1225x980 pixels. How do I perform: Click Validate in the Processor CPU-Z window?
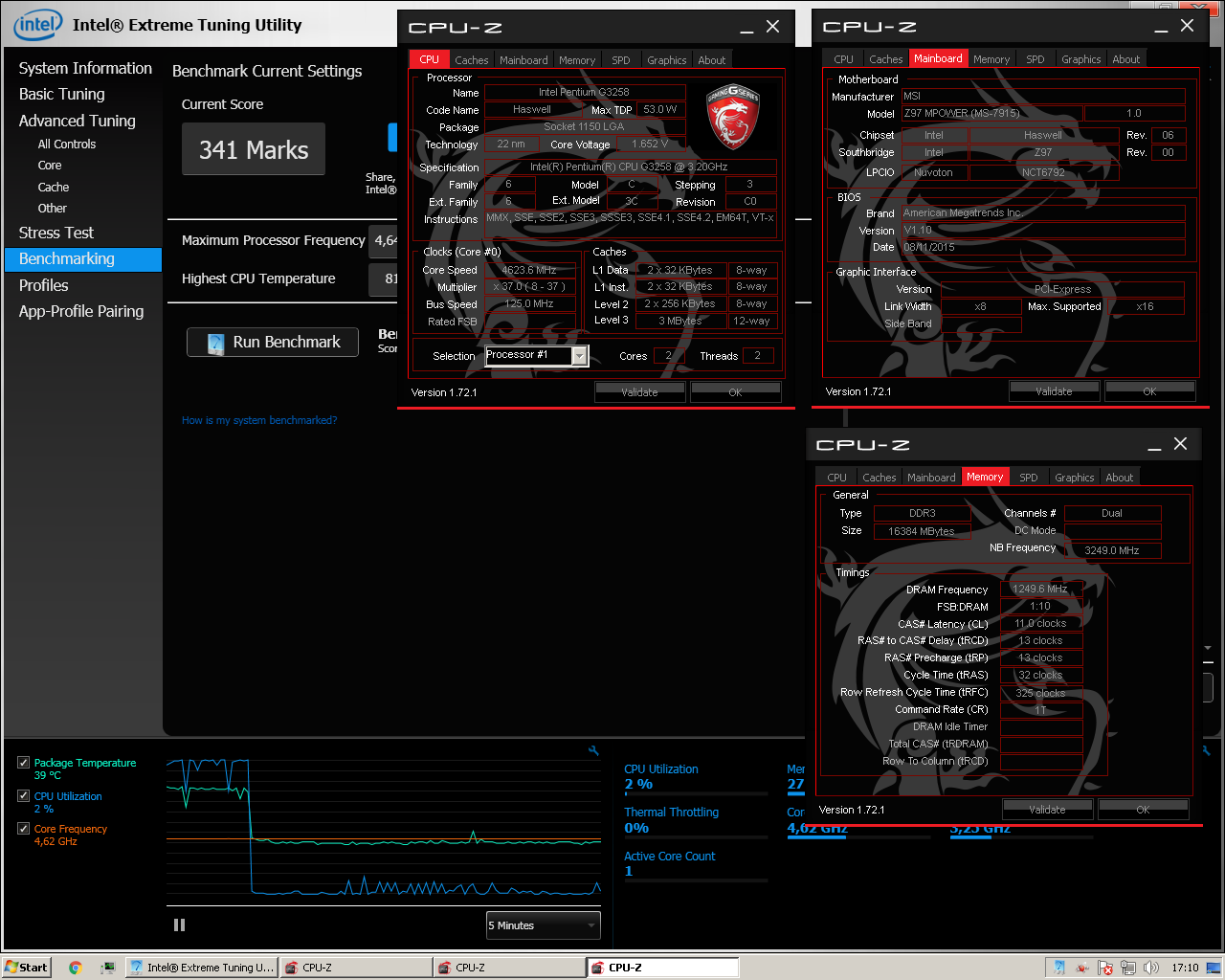tap(639, 392)
